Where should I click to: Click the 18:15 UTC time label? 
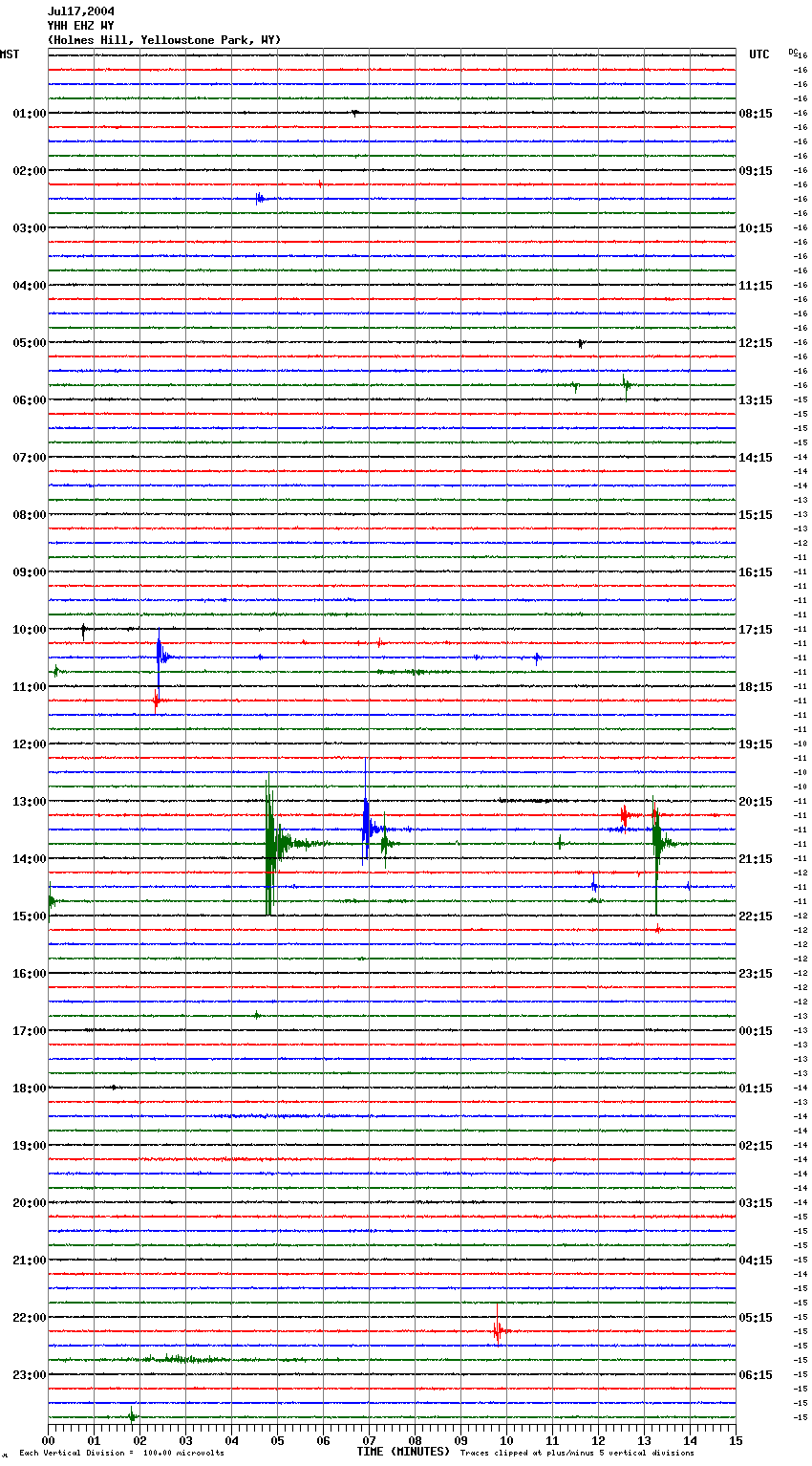(756, 687)
